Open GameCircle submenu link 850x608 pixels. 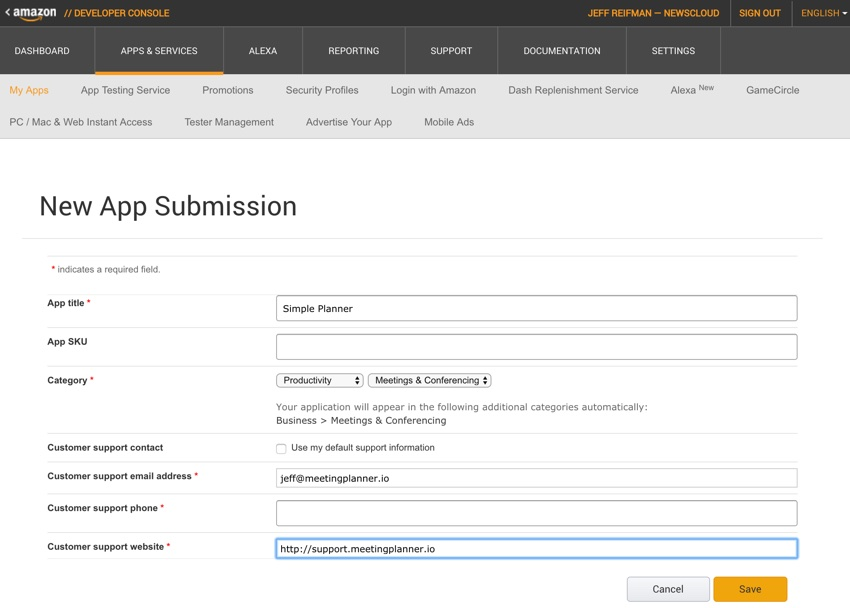772,90
